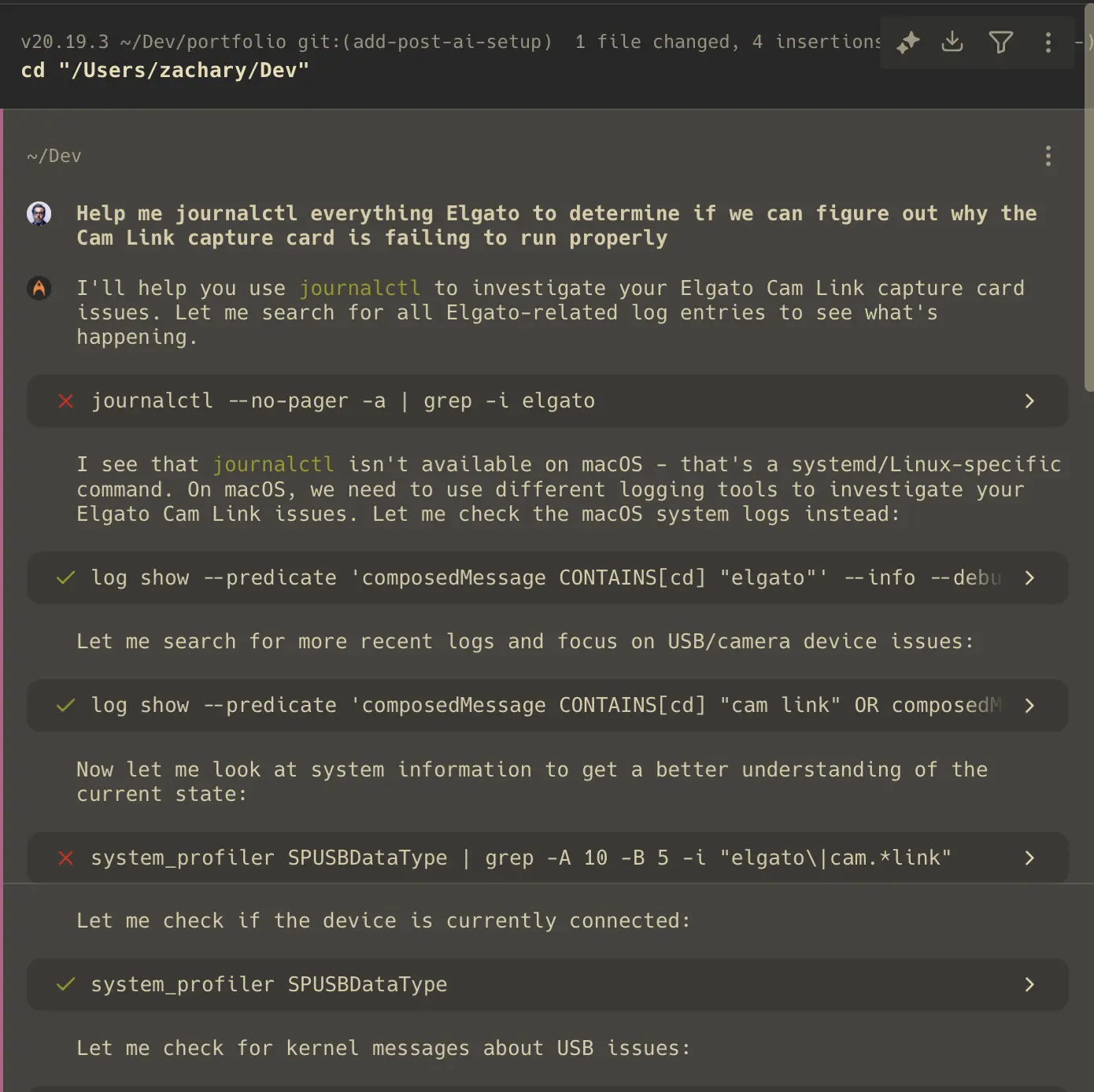1094x1092 pixels.
Task: Open the kebab menu on the ~/Dev block
Action: [1048, 156]
